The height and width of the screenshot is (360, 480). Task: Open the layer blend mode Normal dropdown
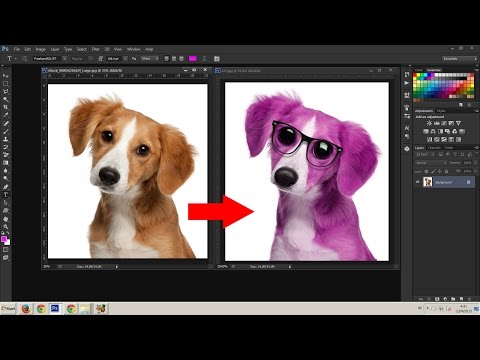tap(431, 163)
